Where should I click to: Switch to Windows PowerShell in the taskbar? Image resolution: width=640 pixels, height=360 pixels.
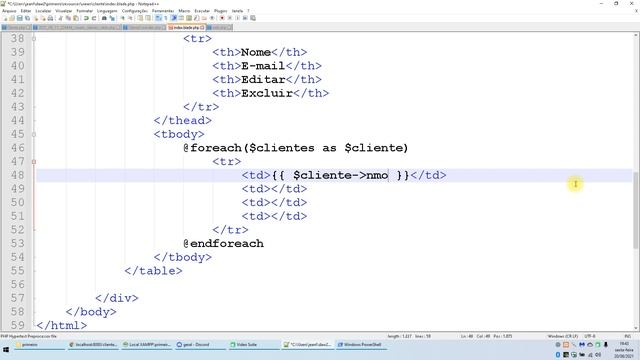[x=361, y=345]
